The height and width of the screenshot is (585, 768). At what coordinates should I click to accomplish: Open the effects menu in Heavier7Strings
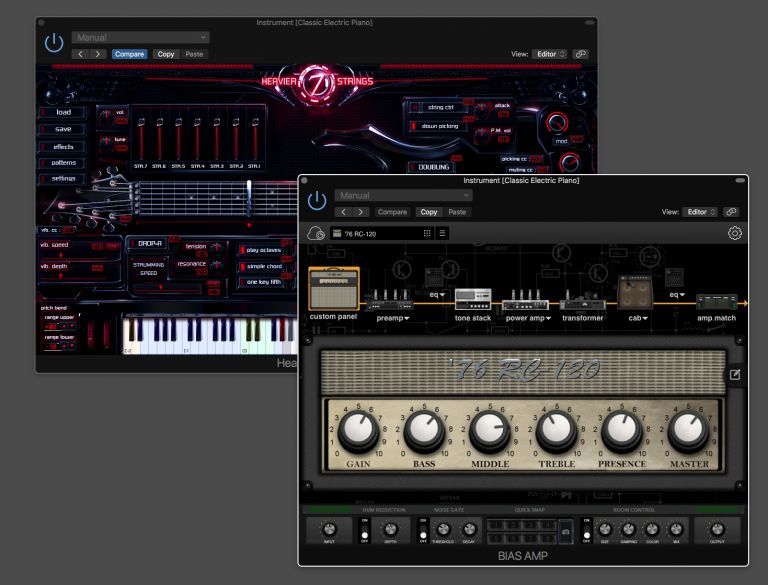(x=63, y=147)
